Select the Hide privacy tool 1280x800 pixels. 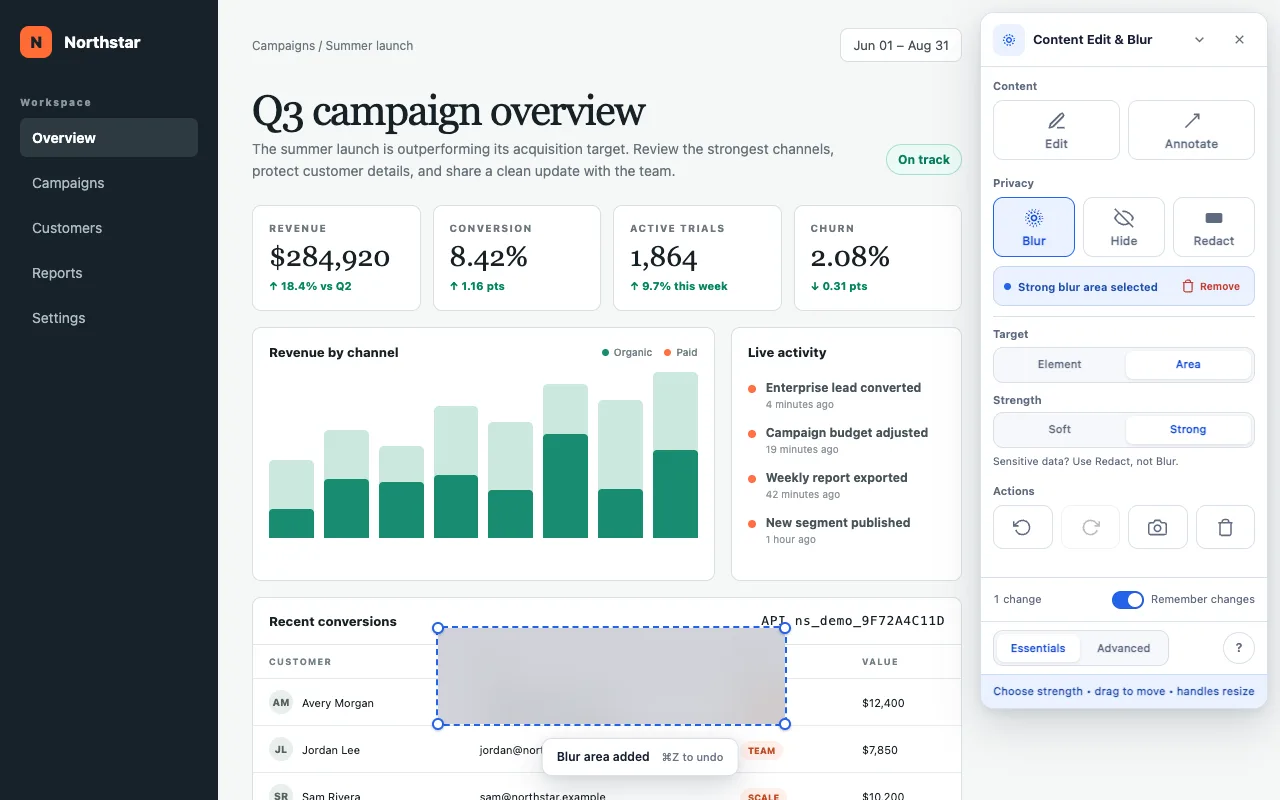pos(1124,227)
